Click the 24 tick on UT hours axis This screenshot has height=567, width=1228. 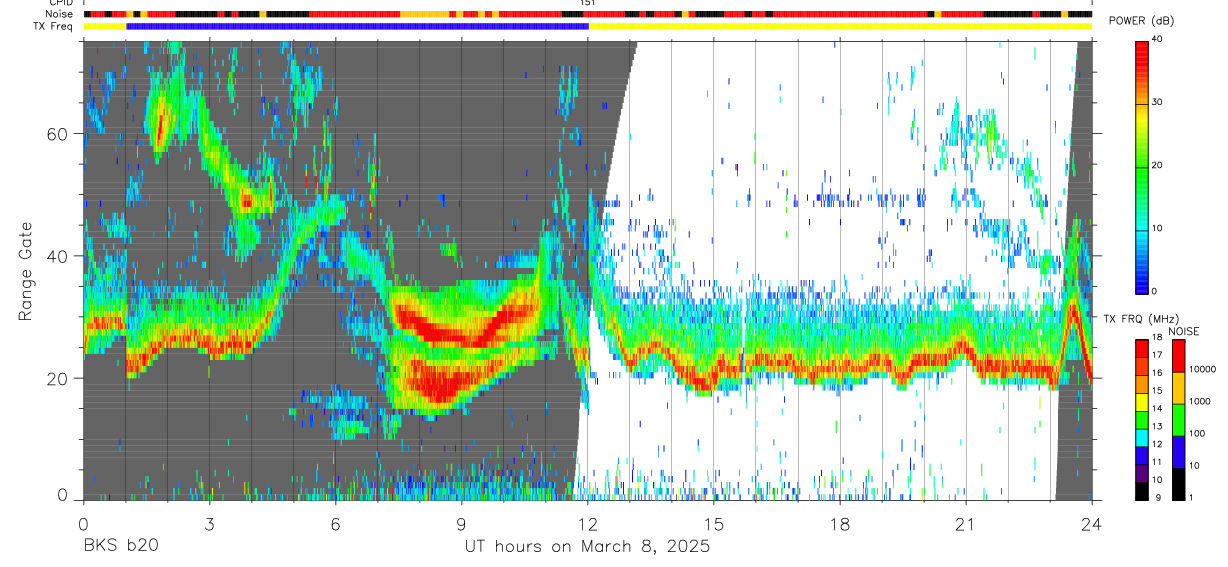click(1092, 523)
